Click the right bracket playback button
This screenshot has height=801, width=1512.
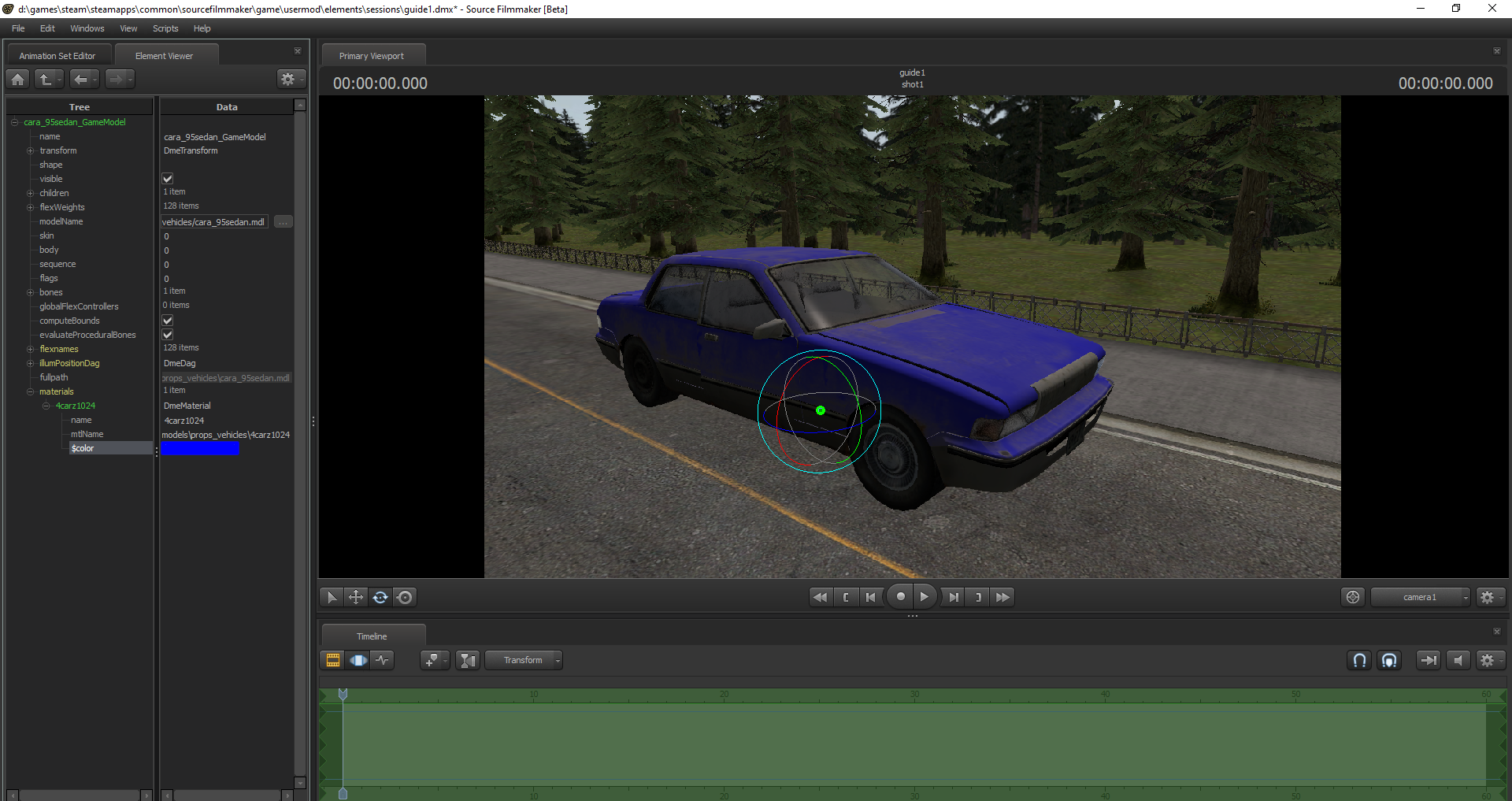point(977,597)
